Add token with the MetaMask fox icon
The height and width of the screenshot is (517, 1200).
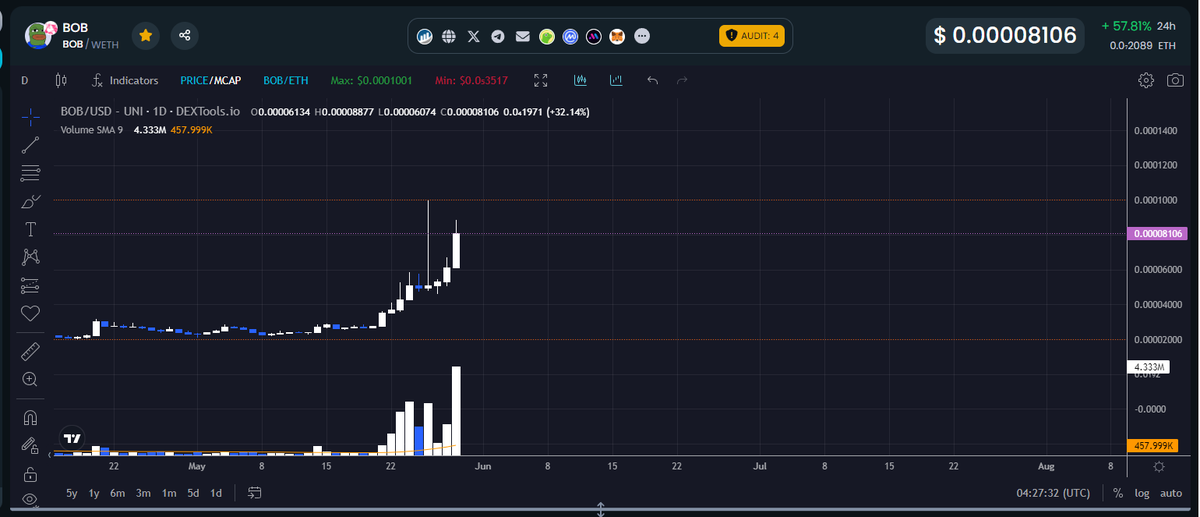click(x=618, y=37)
